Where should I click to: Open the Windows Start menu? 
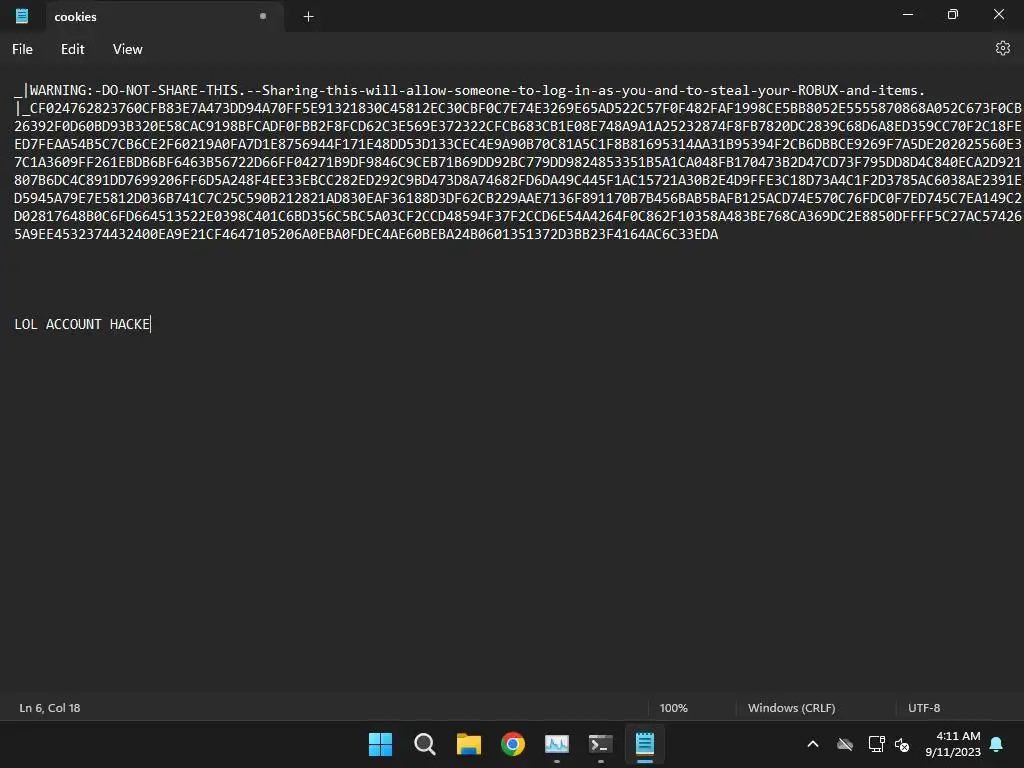coord(380,744)
